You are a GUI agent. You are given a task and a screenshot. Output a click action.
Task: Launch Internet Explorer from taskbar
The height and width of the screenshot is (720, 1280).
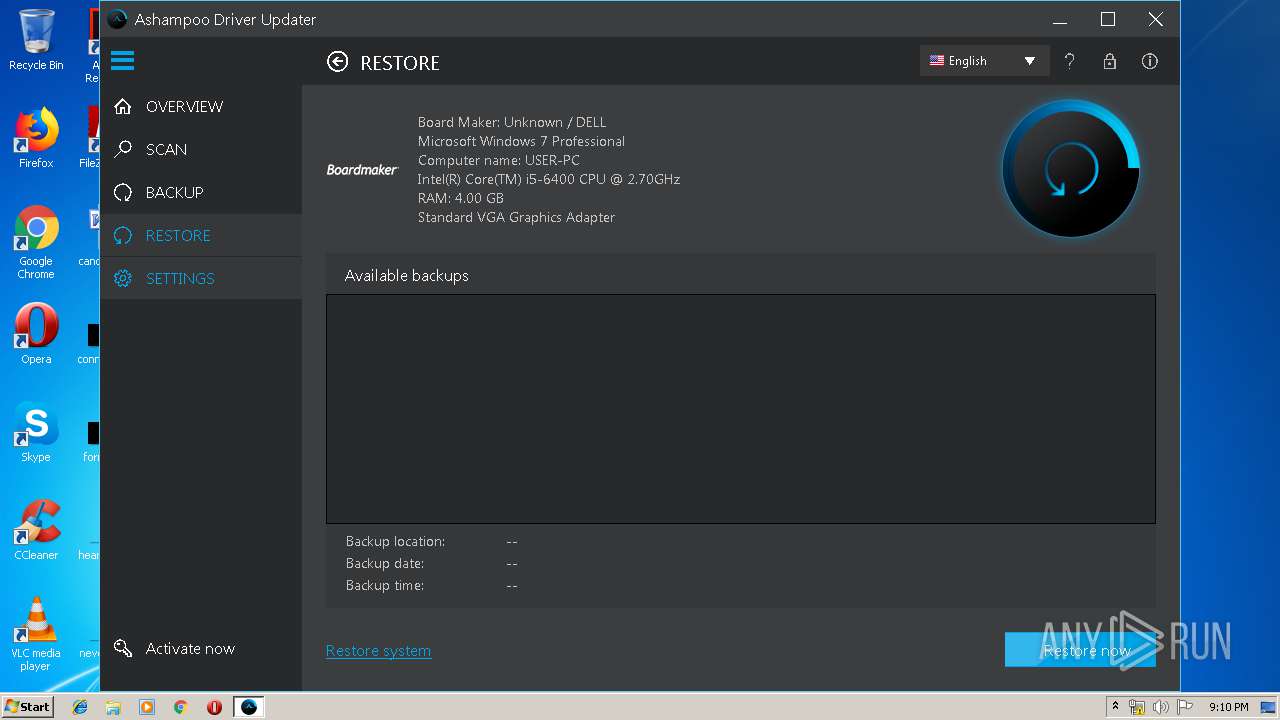(x=80, y=707)
